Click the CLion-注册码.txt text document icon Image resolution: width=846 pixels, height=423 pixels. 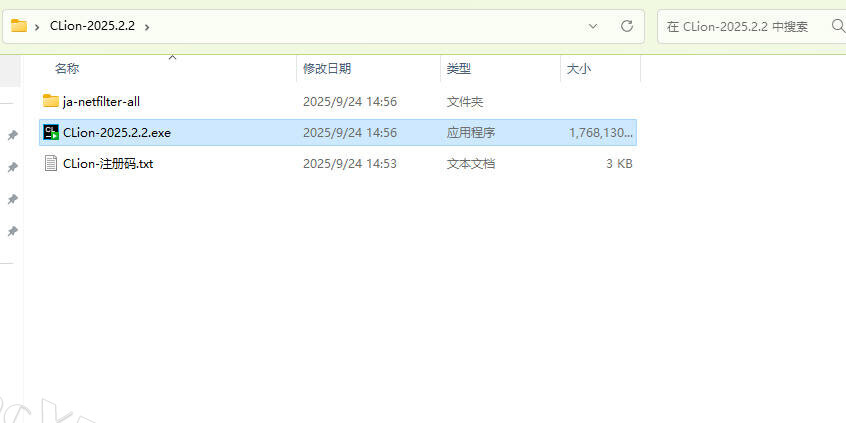(51, 163)
